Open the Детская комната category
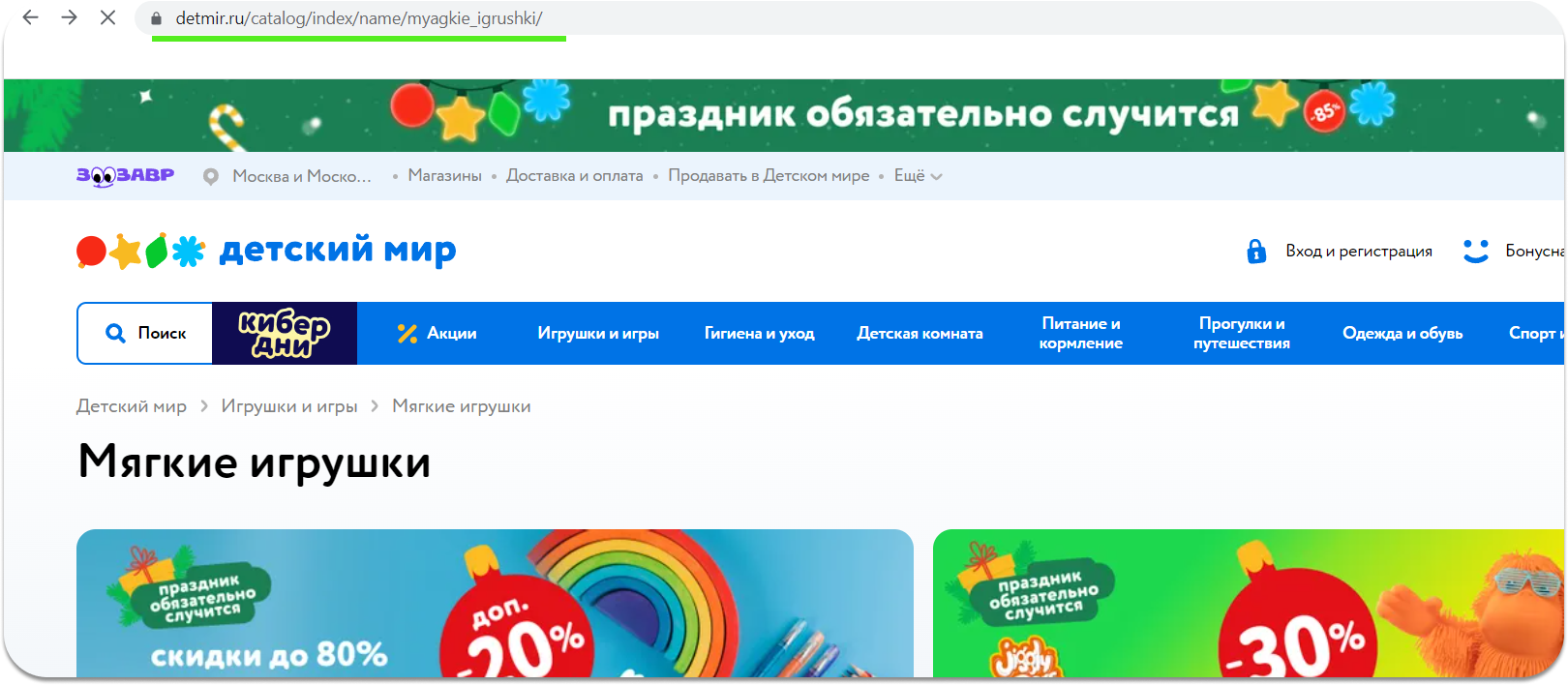The width and height of the screenshot is (1568, 685). point(920,334)
